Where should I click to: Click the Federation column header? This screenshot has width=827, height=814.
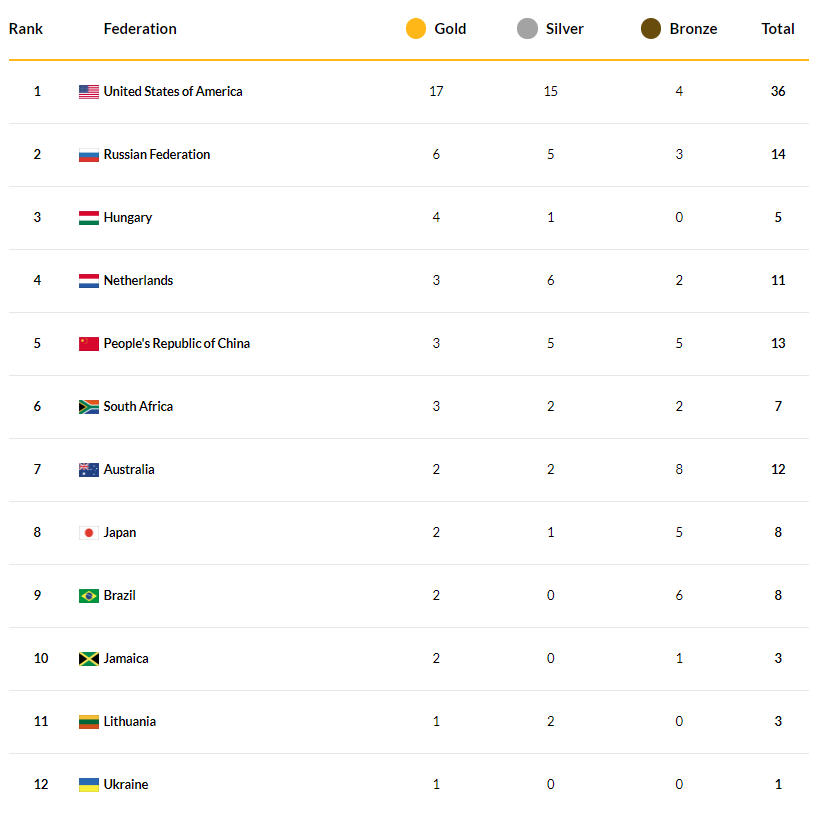[140, 29]
